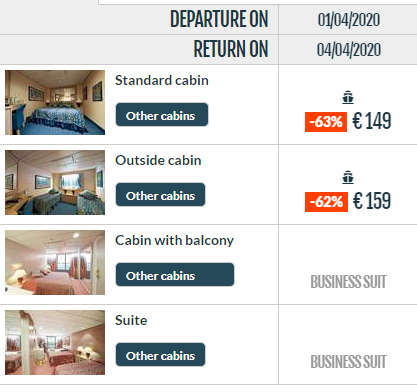Click departure date 01/04/2020
The width and height of the screenshot is (417, 392).
pyautogui.click(x=349, y=20)
